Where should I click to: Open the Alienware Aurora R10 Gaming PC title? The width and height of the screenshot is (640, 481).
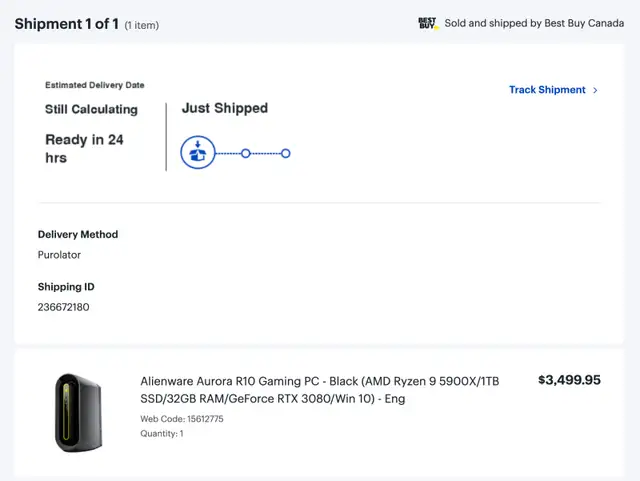320,390
